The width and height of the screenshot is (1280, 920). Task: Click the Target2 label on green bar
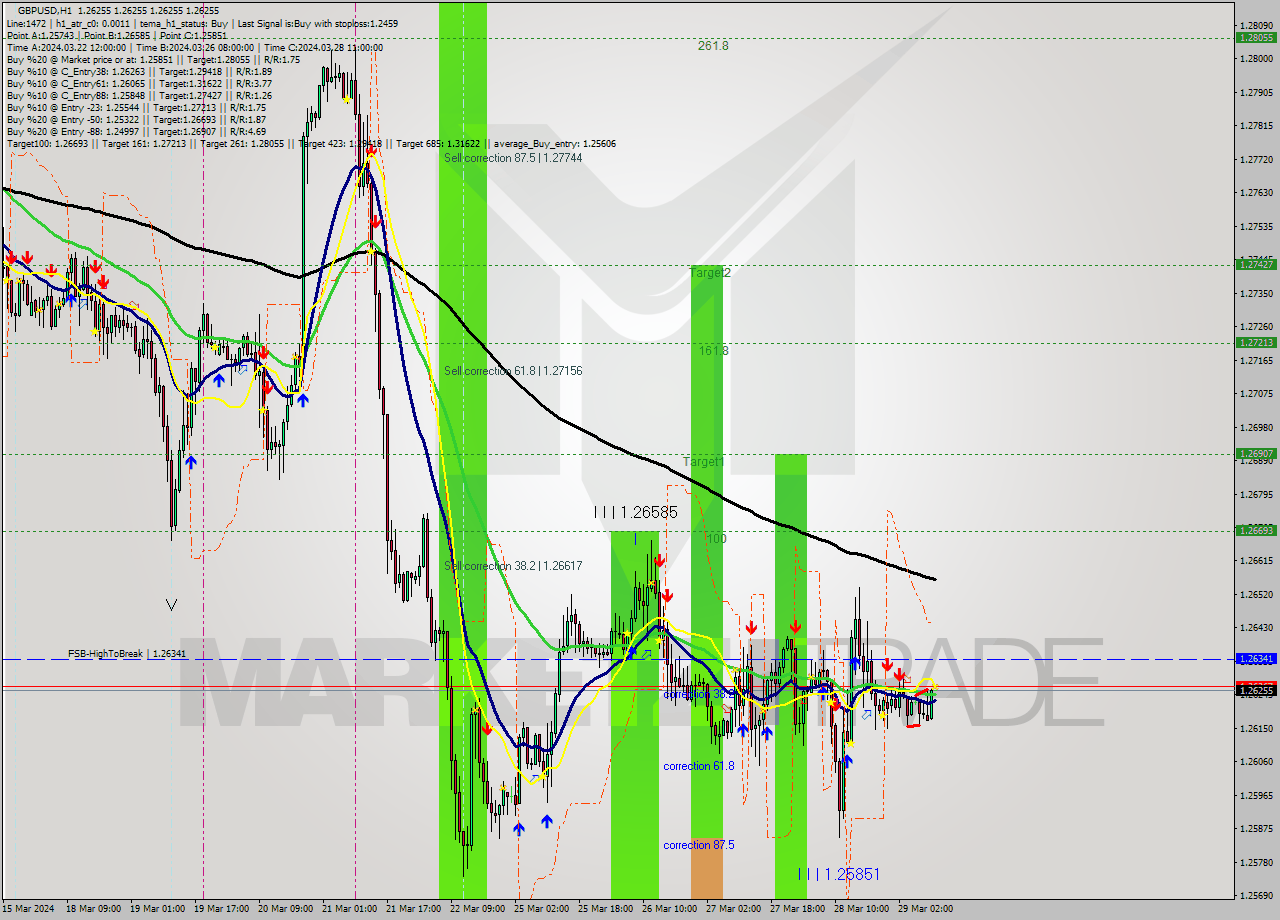click(x=710, y=272)
